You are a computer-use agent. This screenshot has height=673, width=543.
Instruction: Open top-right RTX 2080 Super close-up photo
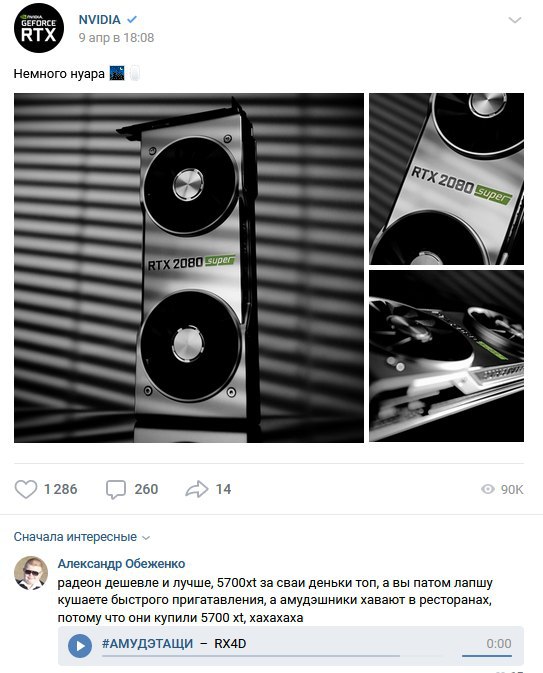point(446,179)
